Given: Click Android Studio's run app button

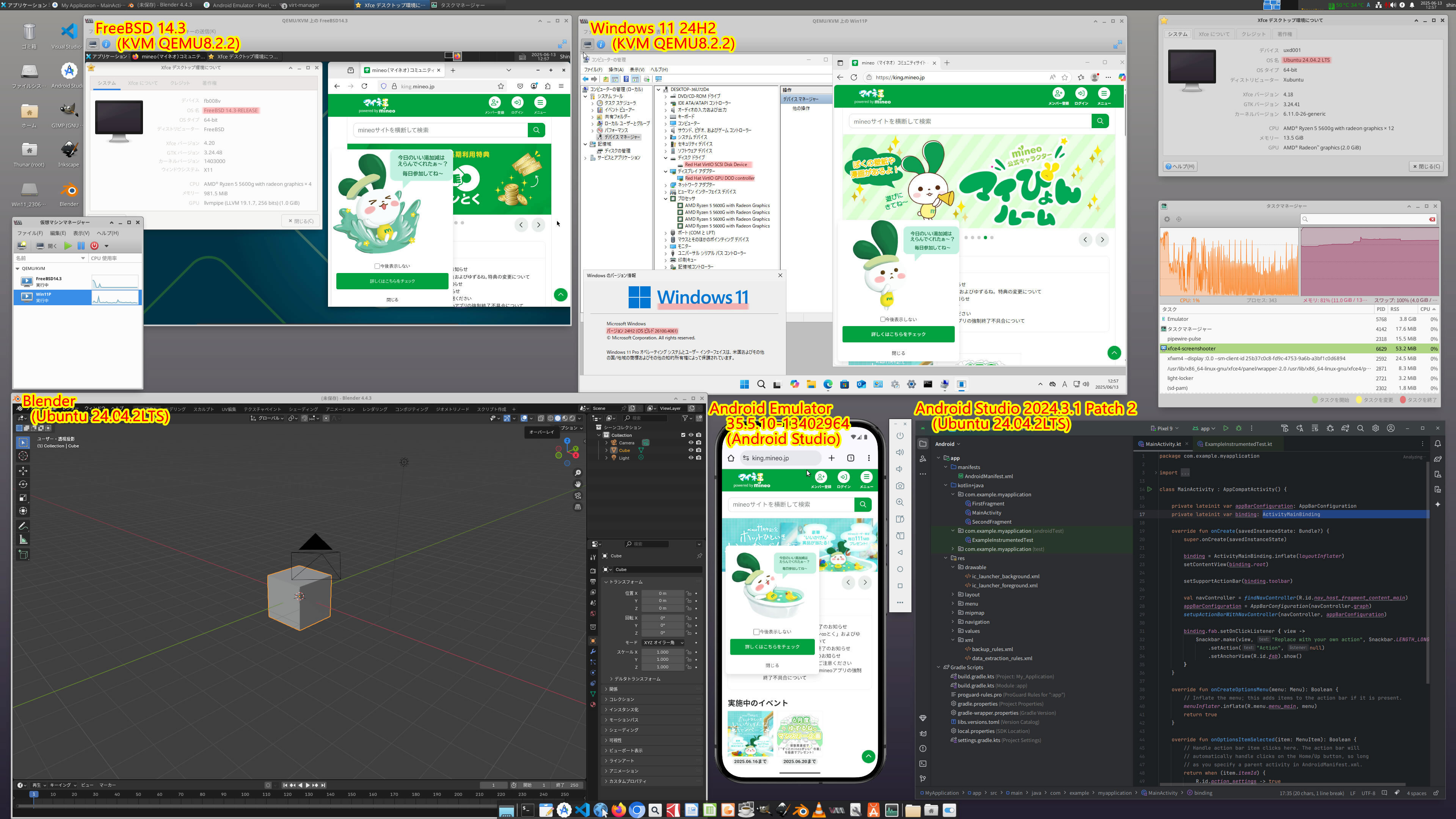Looking at the screenshot, I should [x=1225, y=428].
